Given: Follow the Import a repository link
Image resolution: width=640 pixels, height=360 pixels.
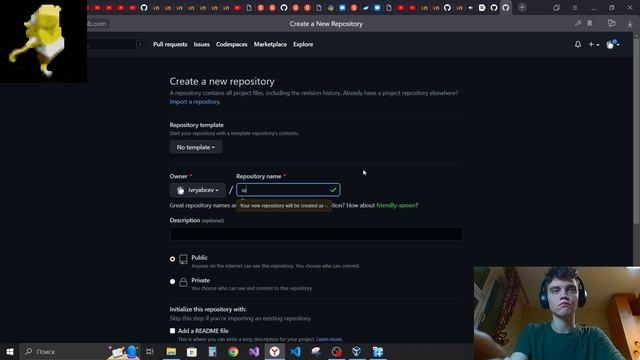Looking at the screenshot, I should tap(195, 102).
